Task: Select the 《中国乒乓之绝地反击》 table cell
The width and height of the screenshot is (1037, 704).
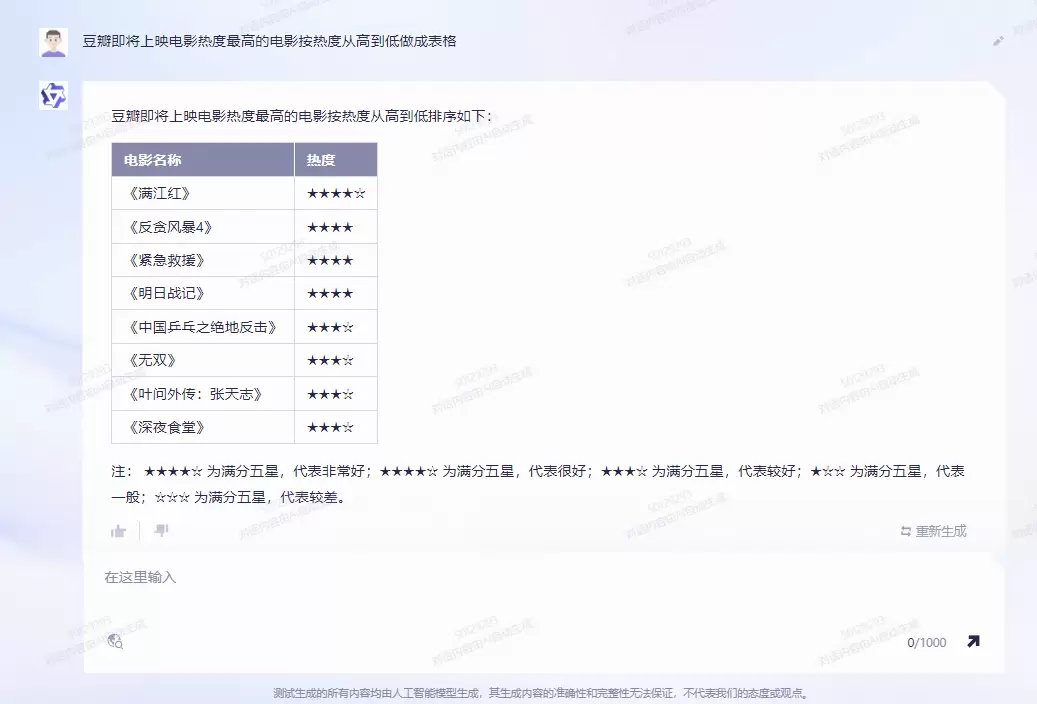Action: (x=203, y=327)
